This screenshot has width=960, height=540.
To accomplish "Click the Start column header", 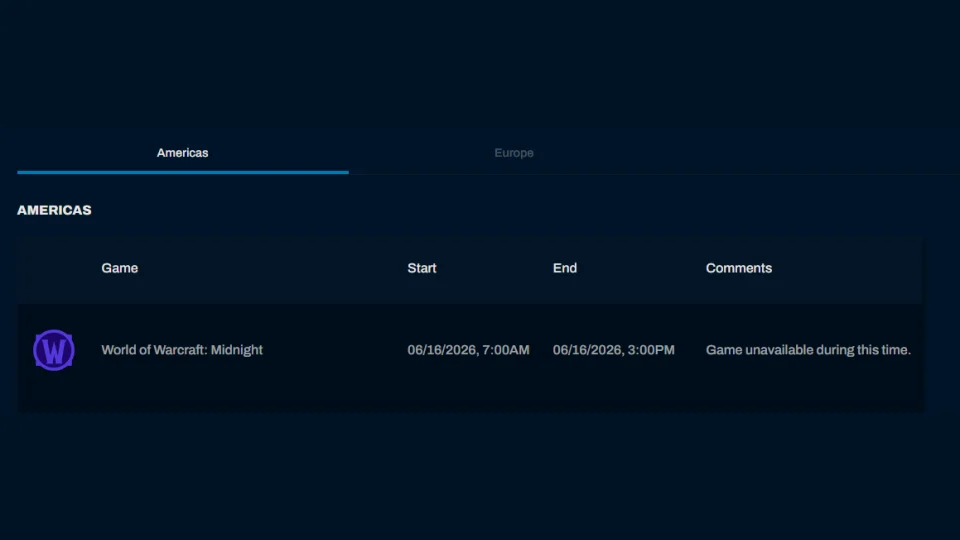I will (422, 268).
